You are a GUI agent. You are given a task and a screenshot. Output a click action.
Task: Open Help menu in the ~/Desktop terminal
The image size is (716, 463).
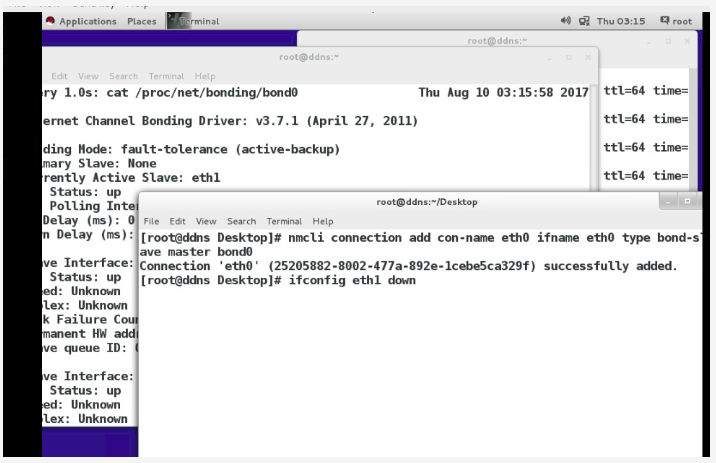click(x=323, y=221)
